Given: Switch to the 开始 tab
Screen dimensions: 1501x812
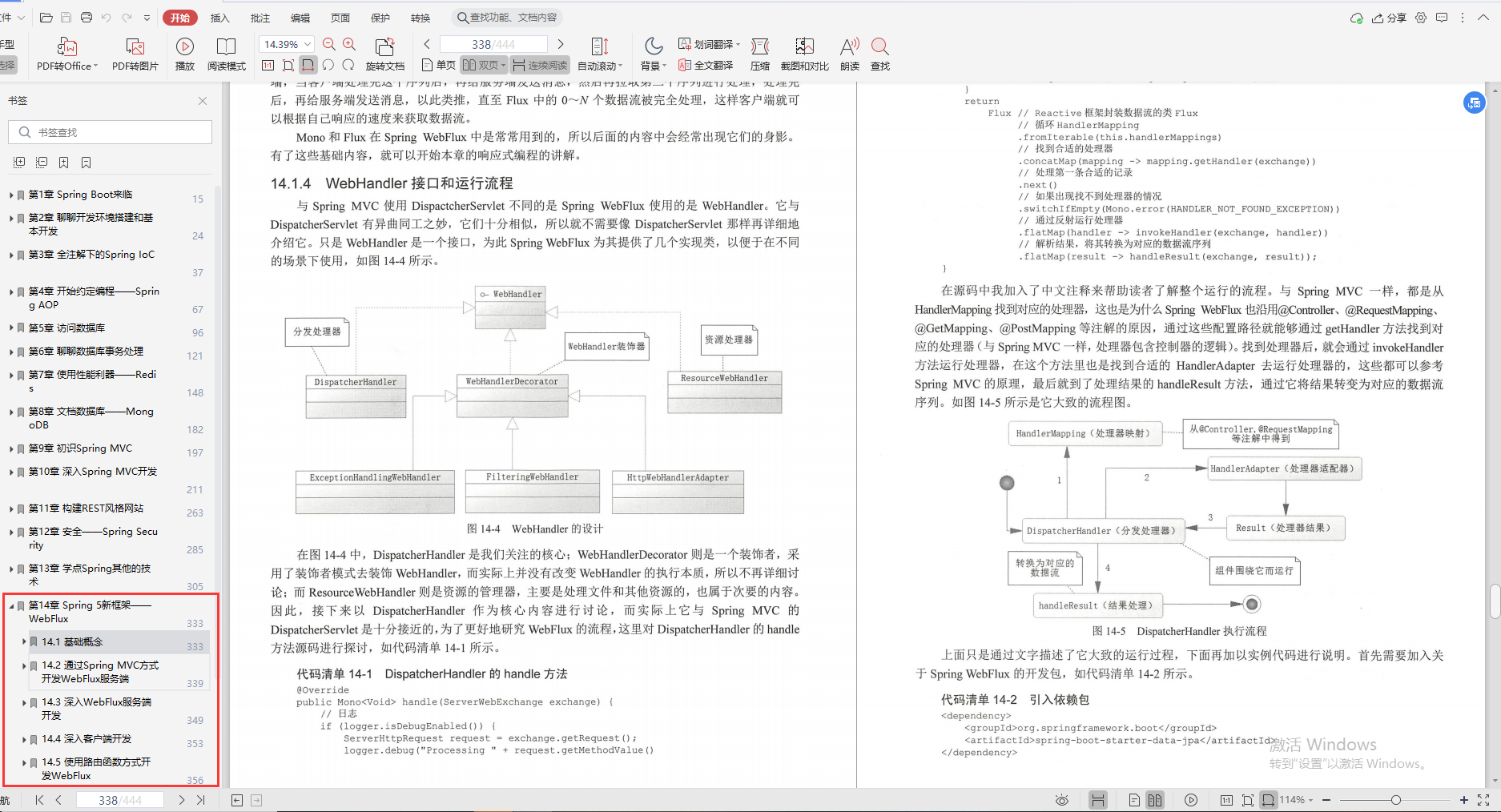Looking at the screenshot, I should (x=181, y=18).
